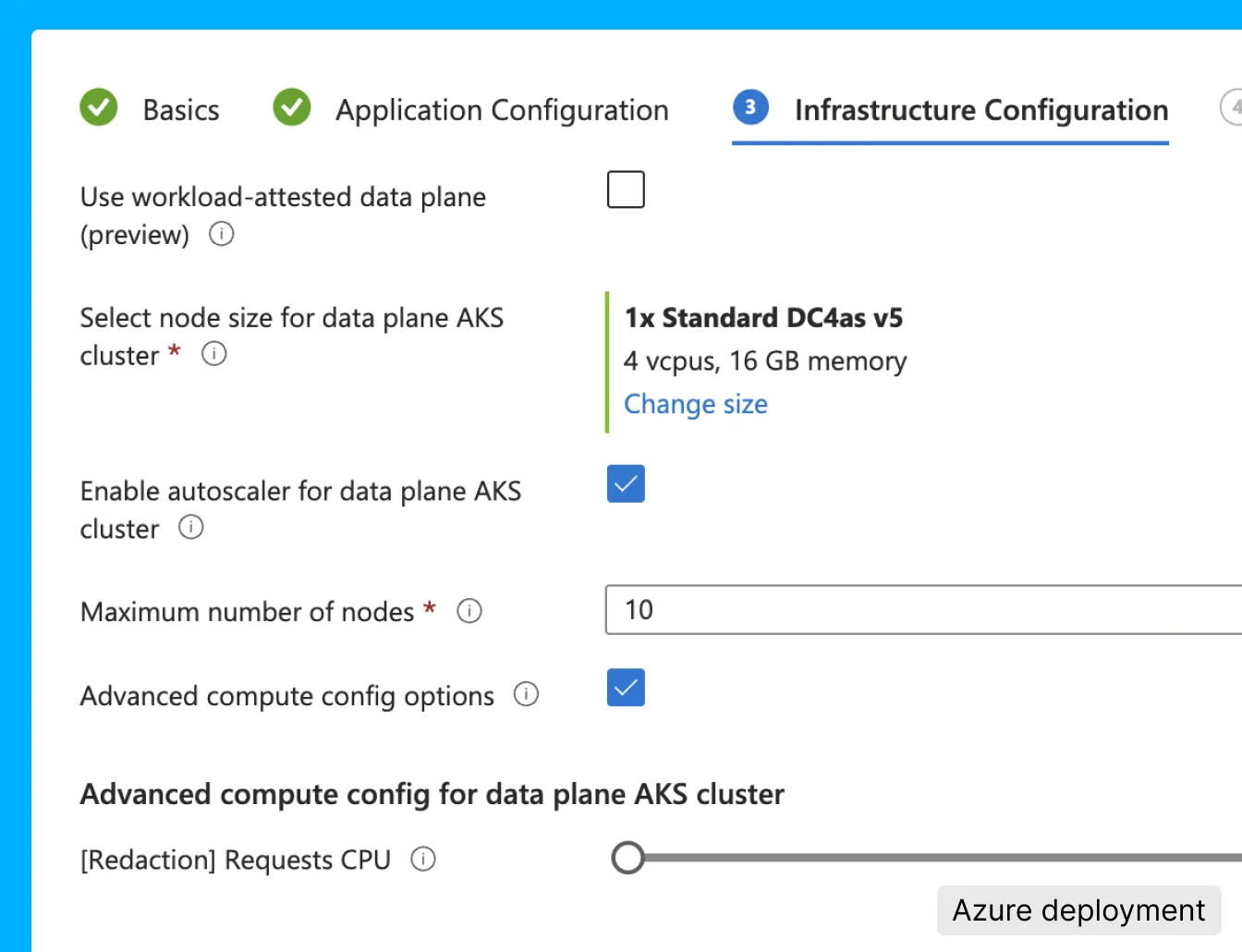The image size is (1242, 952).
Task: Click the partially visible step 4 badge
Action: point(1233,108)
